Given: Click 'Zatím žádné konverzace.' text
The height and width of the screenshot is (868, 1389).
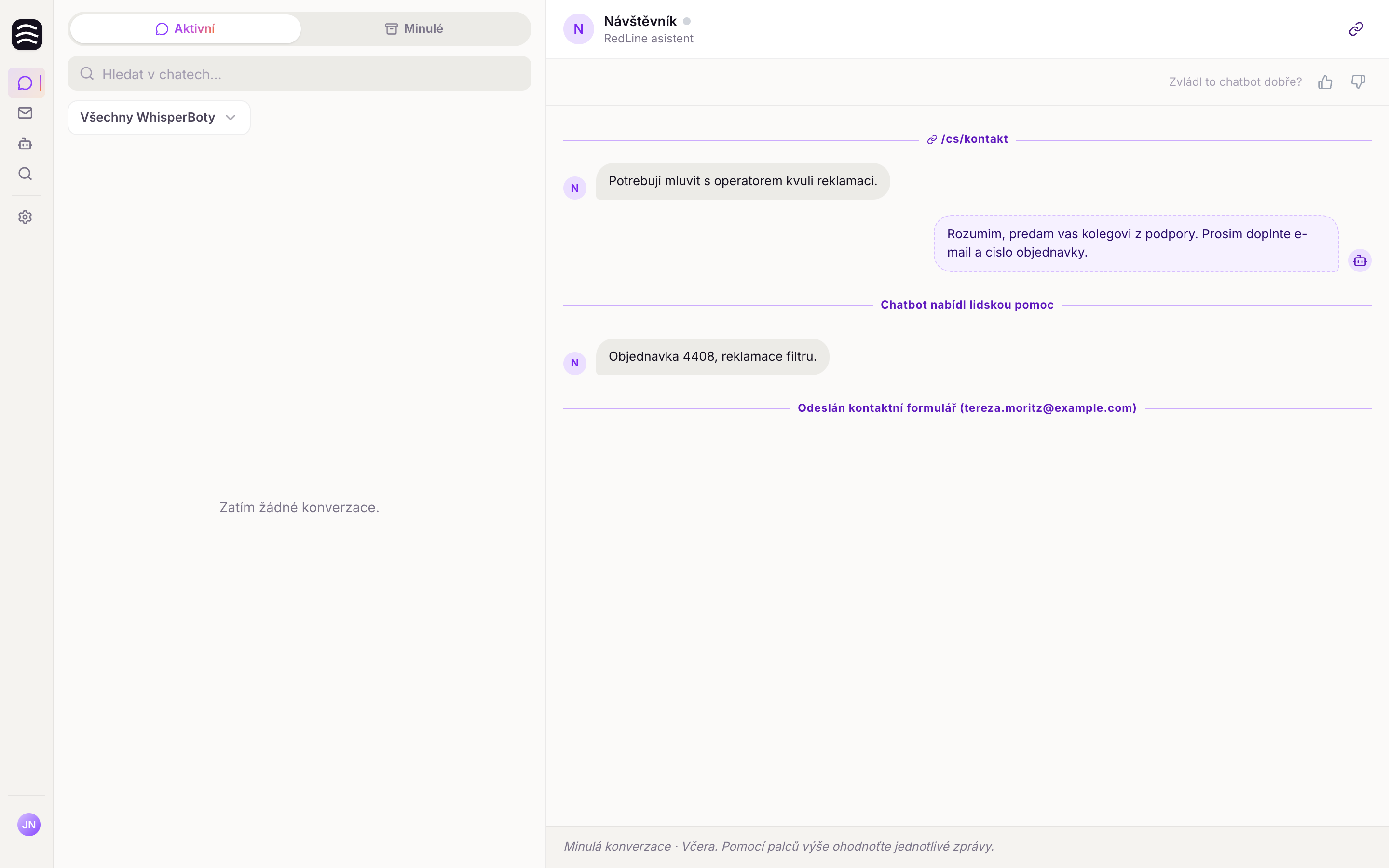Looking at the screenshot, I should pyautogui.click(x=300, y=507).
